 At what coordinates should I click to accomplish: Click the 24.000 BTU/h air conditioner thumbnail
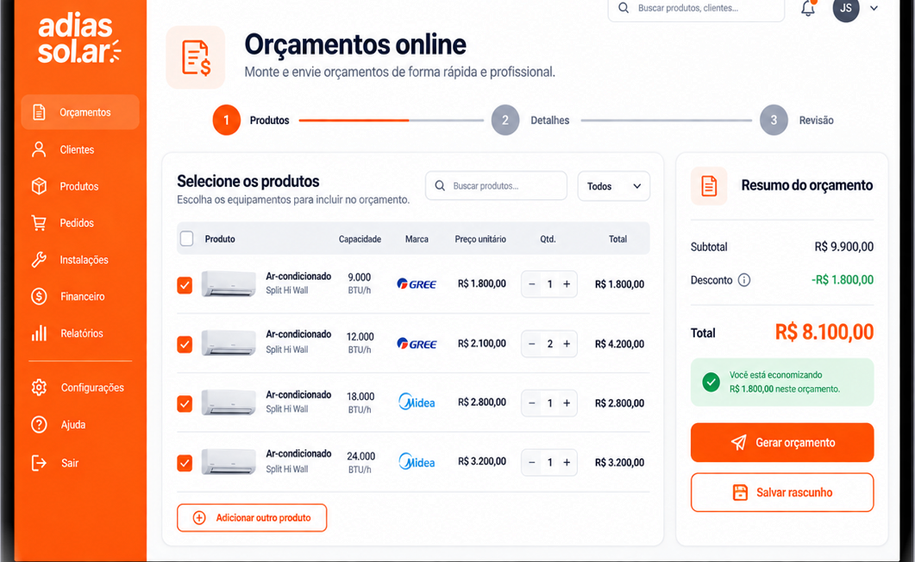click(x=229, y=462)
